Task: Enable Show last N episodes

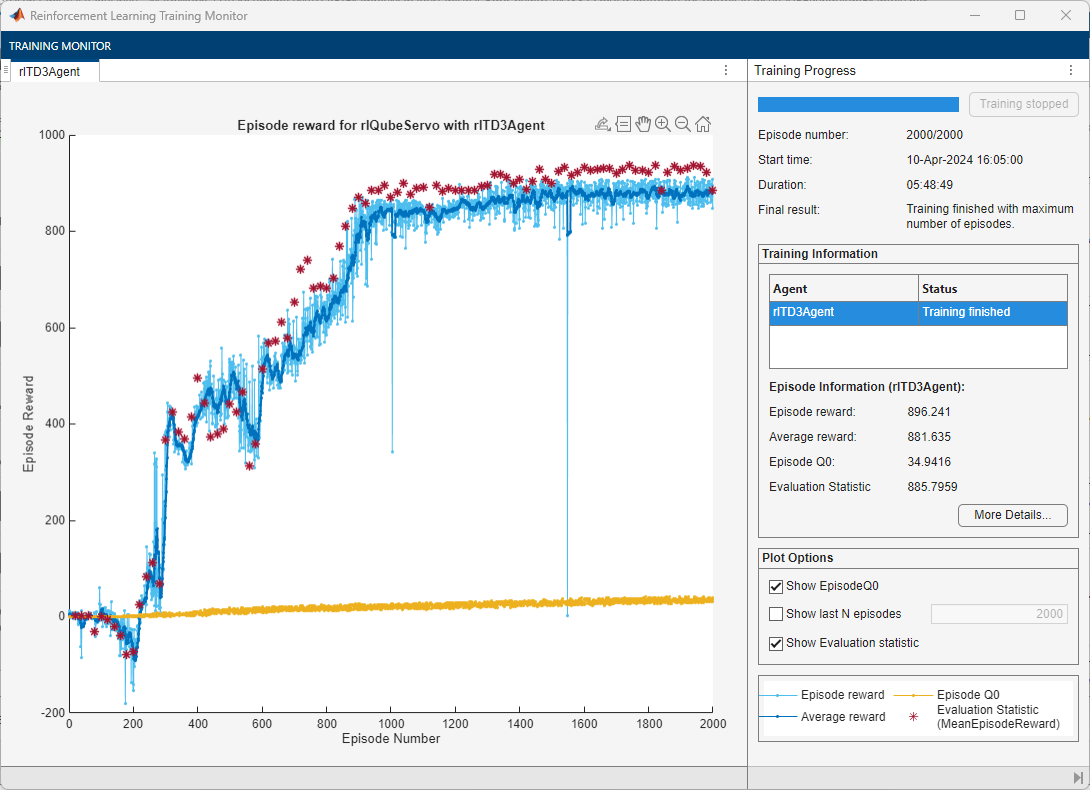Action: pos(776,614)
